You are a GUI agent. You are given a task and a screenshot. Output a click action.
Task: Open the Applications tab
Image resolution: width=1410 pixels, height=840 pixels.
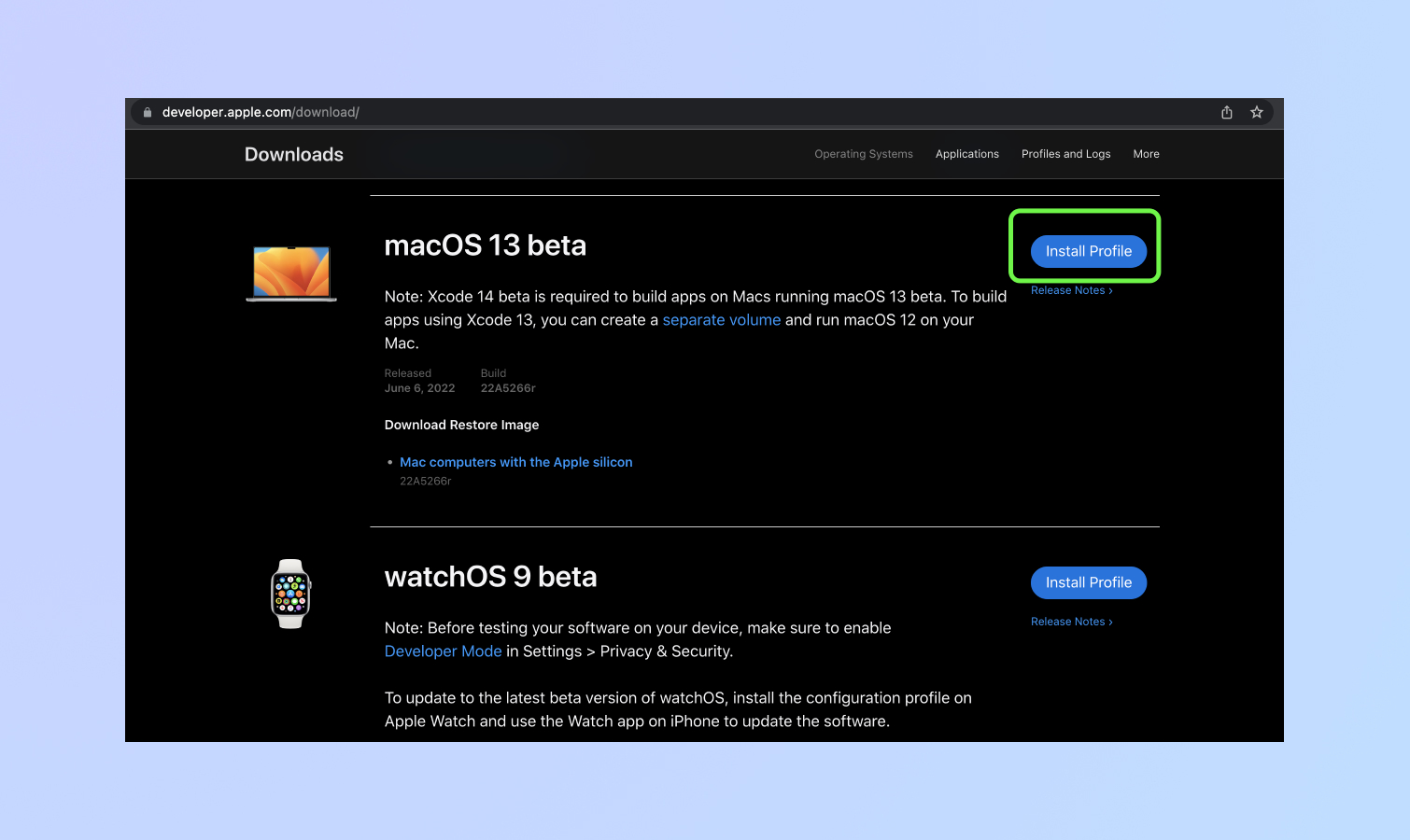967,154
